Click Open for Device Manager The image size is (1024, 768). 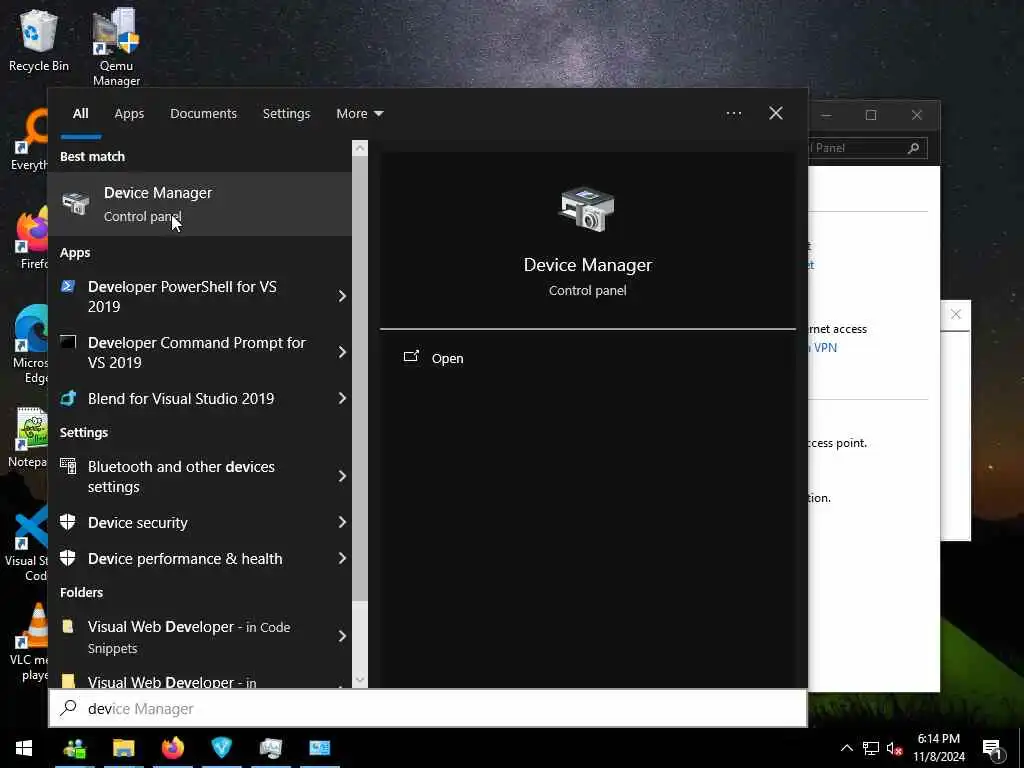[447, 358]
